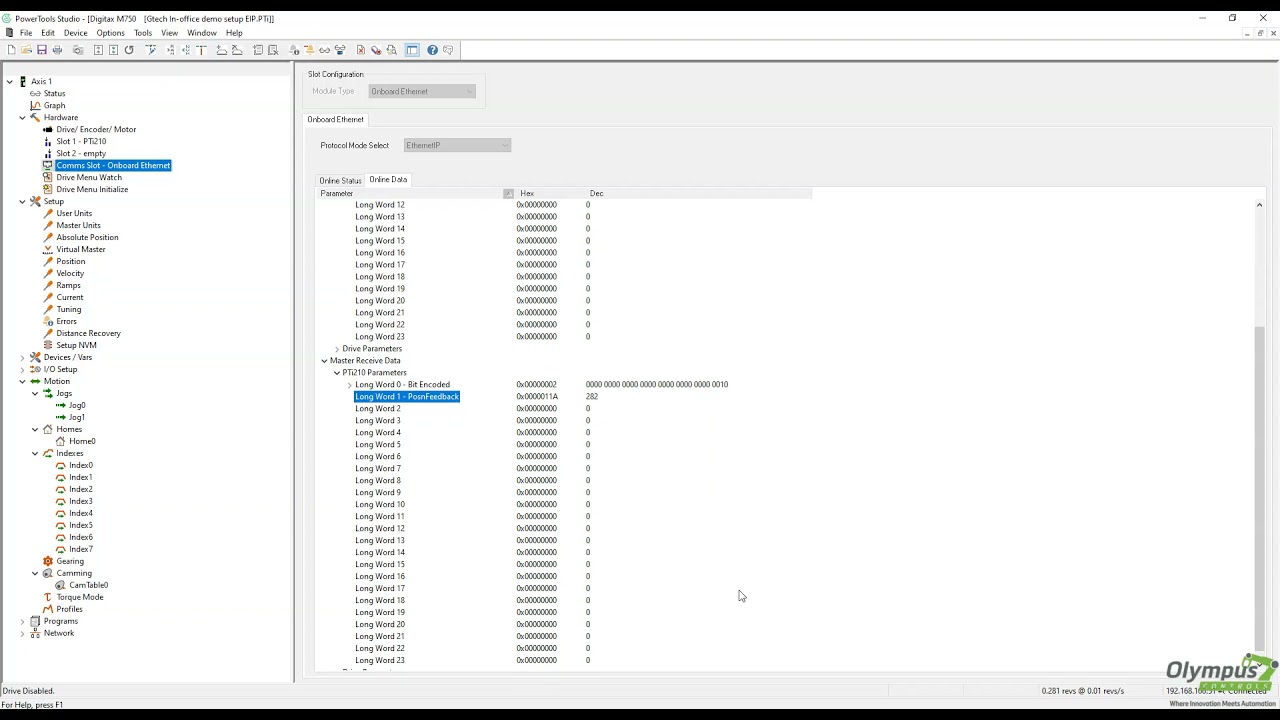Expand the Devices / Vars node
Image resolution: width=1280 pixels, height=720 pixels.
[22, 358]
